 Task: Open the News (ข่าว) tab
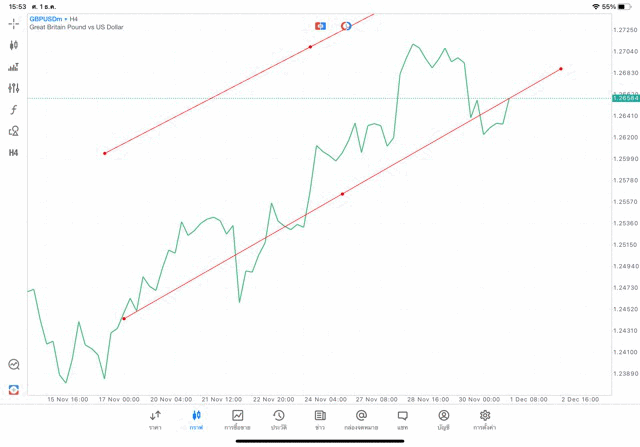point(320,419)
